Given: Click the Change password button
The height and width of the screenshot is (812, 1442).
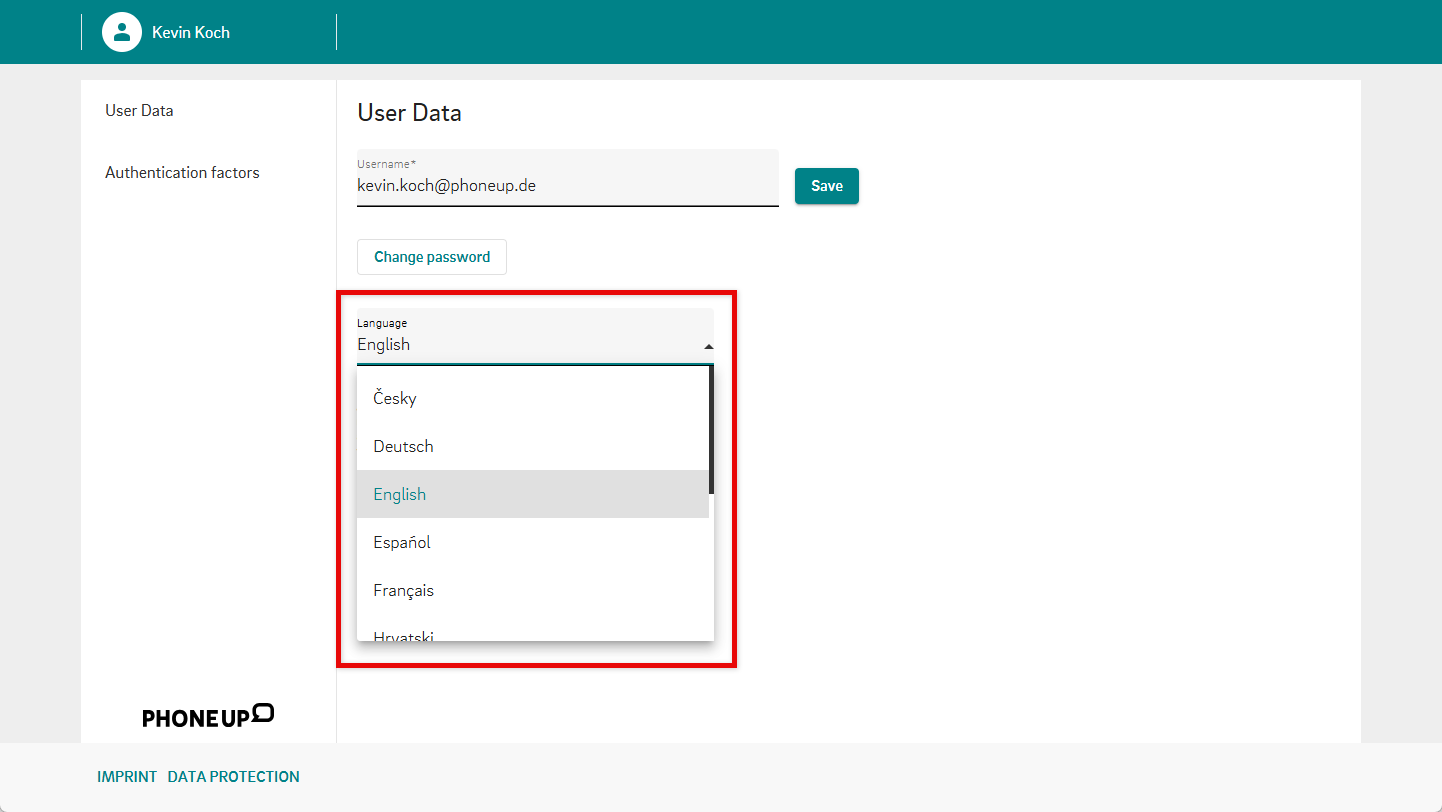Looking at the screenshot, I should pyautogui.click(x=432, y=257).
